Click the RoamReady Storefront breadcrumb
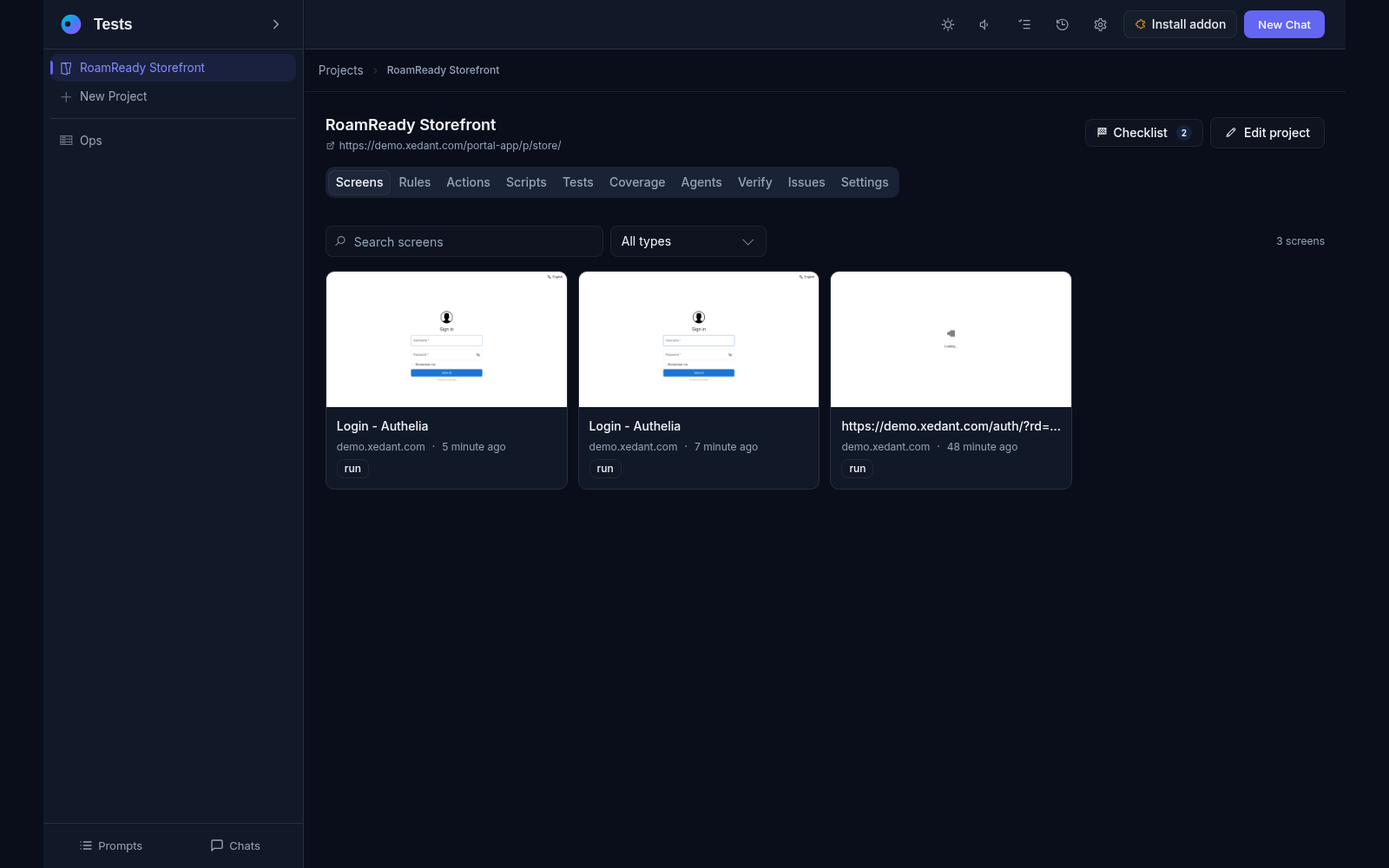1389x868 pixels. pyautogui.click(x=443, y=70)
